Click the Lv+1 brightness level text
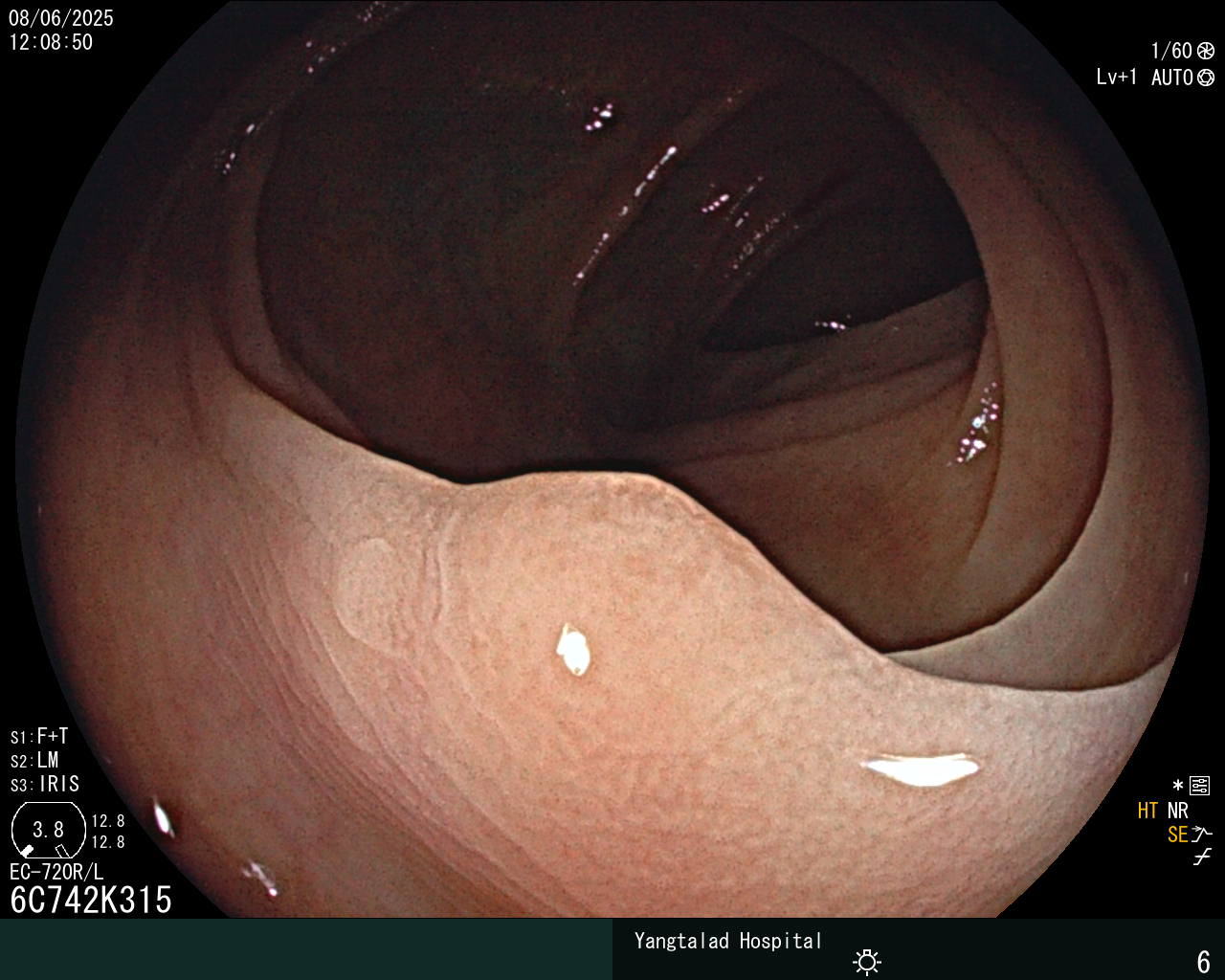The width and height of the screenshot is (1225, 980). (x=1116, y=78)
